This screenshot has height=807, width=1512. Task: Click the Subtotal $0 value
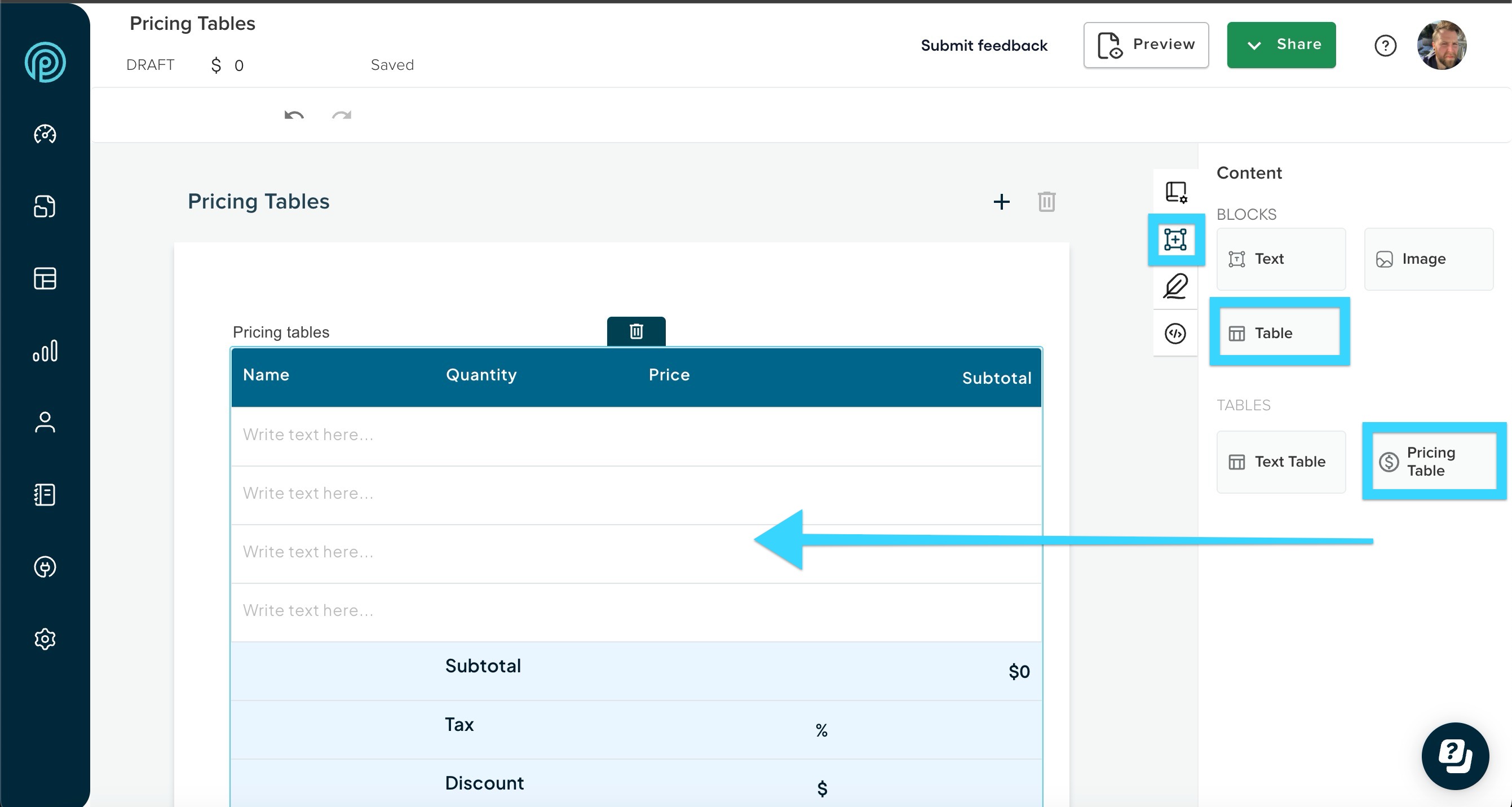1019,671
